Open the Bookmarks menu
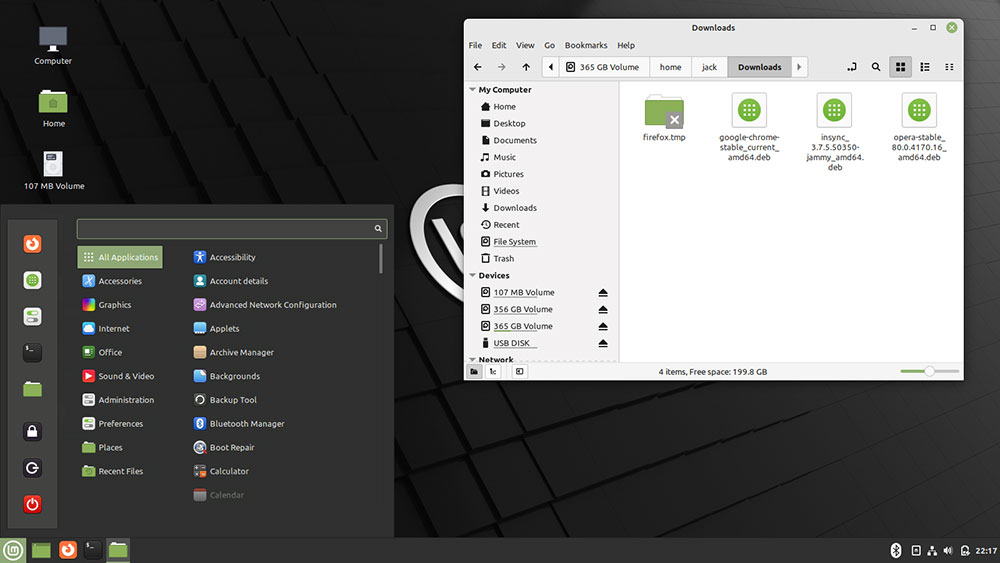1000x563 pixels. pyautogui.click(x=585, y=45)
